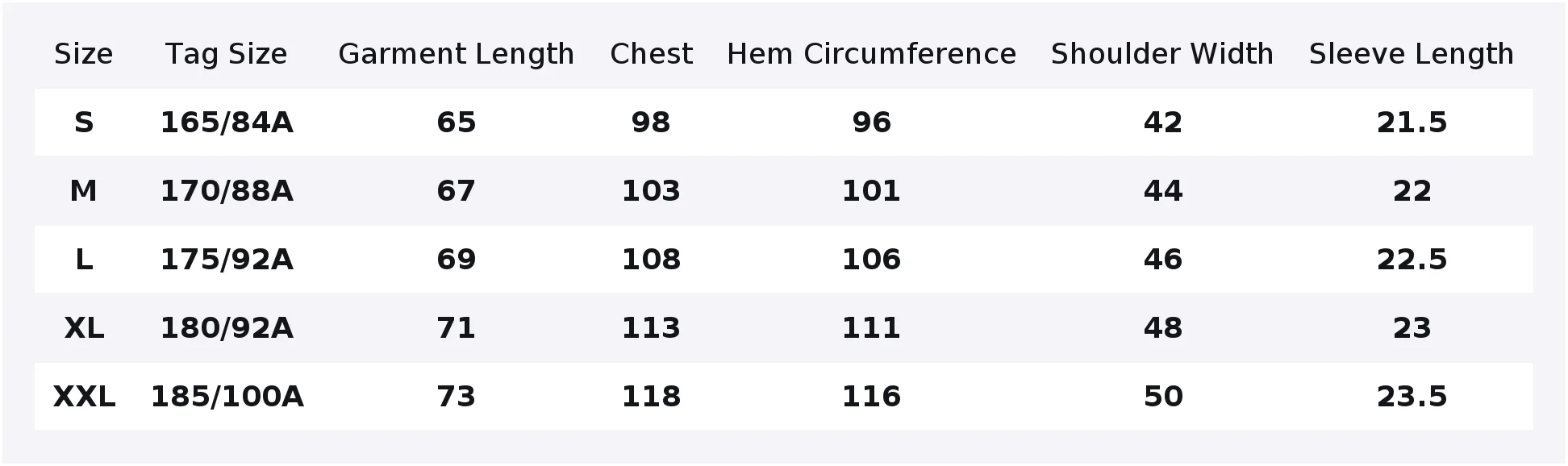Click shoulder width value 50
Screen dimensions: 1568x466
click(1163, 397)
